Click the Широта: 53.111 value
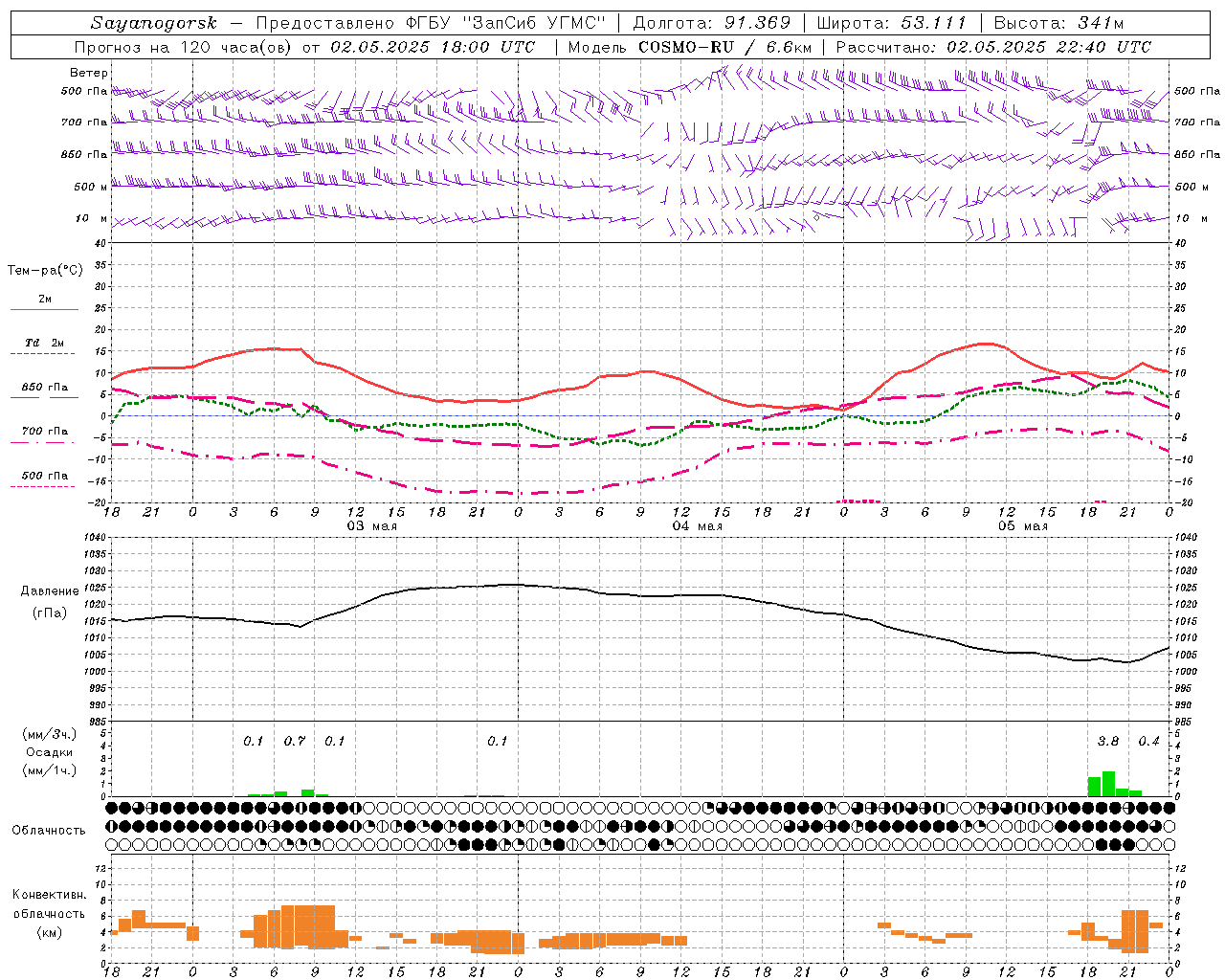Image resolution: width=1225 pixels, height=980 pixels. pyautogui.click(x=892, y=23)
